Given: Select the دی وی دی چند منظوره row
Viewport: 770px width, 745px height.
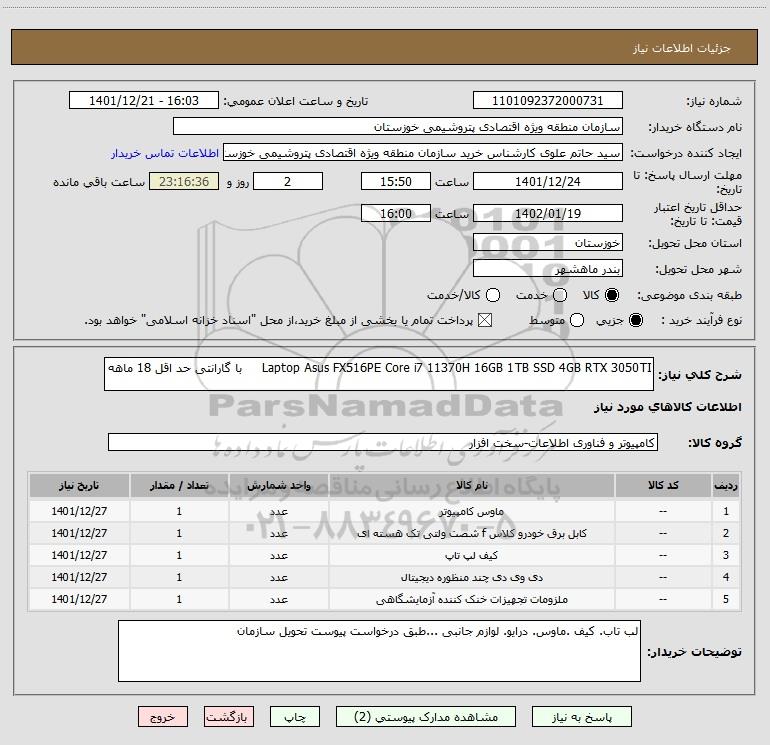Looking at the screenshot, I should pos(385,578).
